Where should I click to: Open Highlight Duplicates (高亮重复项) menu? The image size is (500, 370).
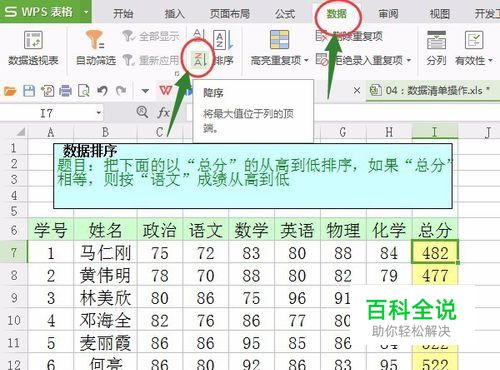tap(279, 48)
